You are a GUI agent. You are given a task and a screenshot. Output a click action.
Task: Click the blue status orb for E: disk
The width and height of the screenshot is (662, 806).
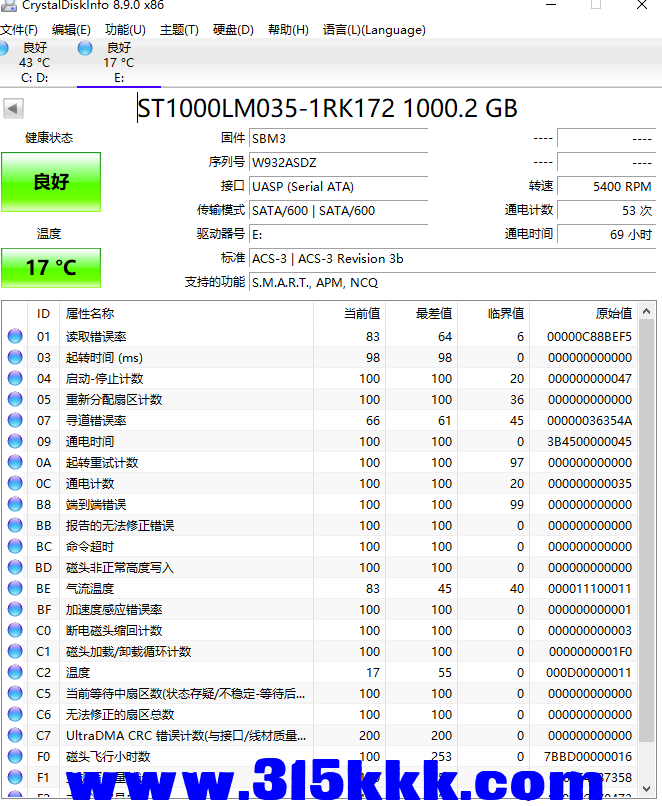85,48
